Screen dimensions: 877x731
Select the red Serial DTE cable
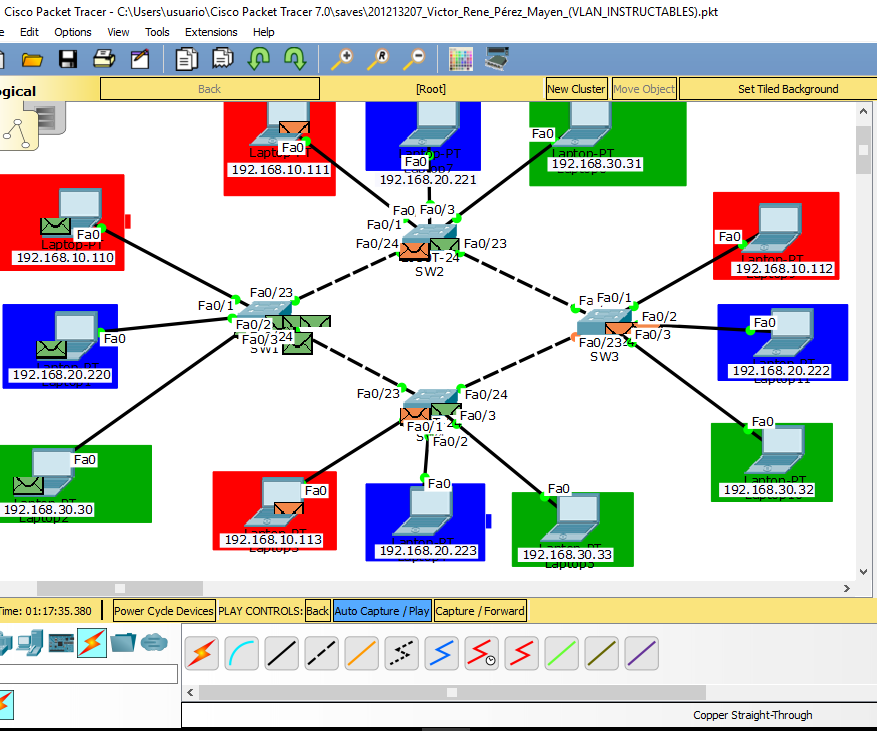tap(521, 653)
